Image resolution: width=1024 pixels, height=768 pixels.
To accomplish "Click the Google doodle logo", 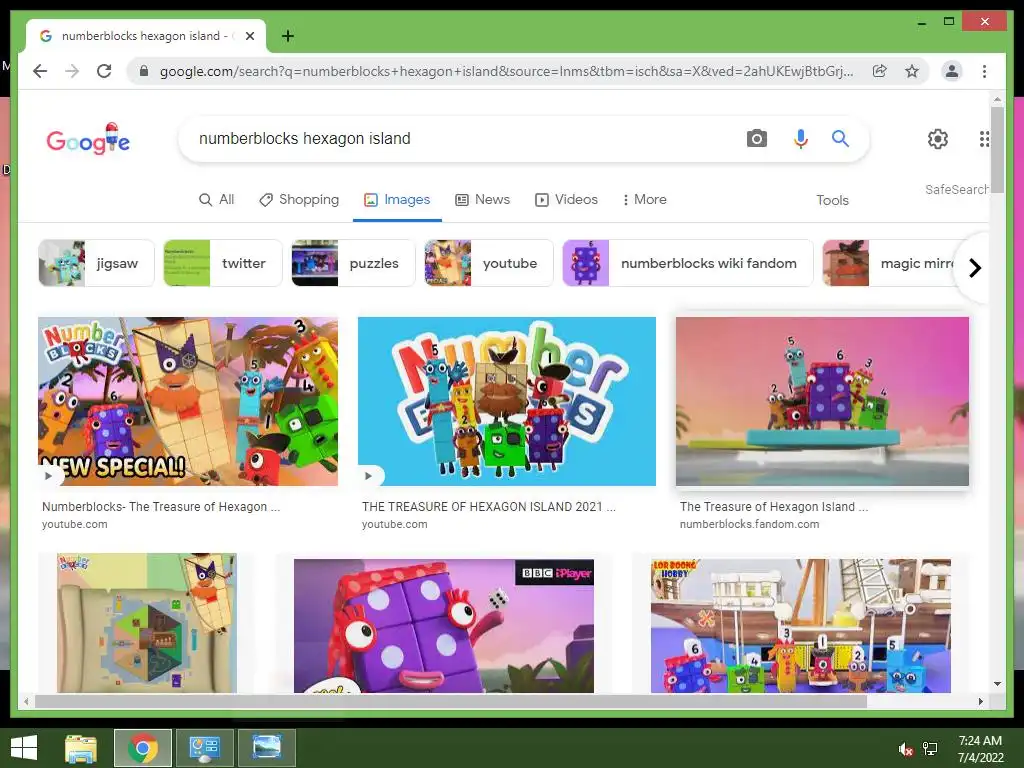I will click(x=88, y=139).
